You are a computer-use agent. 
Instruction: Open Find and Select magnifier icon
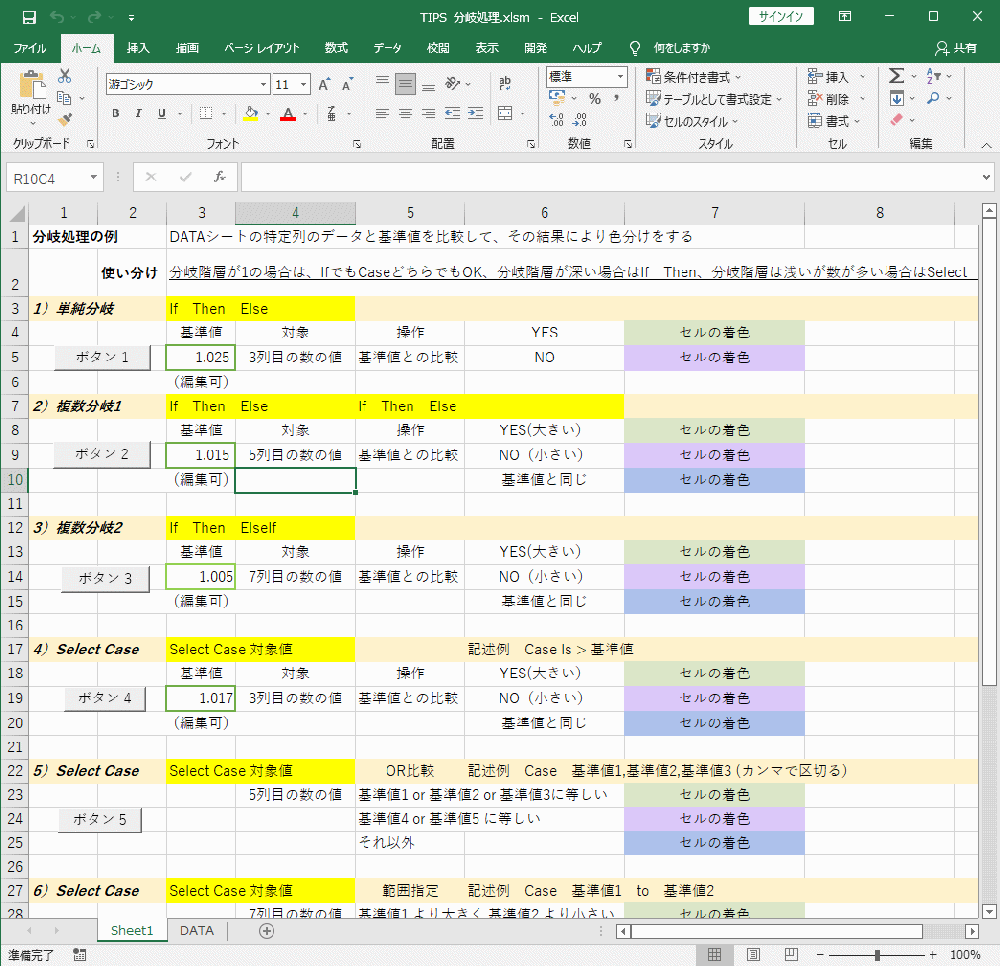[934, 98]
